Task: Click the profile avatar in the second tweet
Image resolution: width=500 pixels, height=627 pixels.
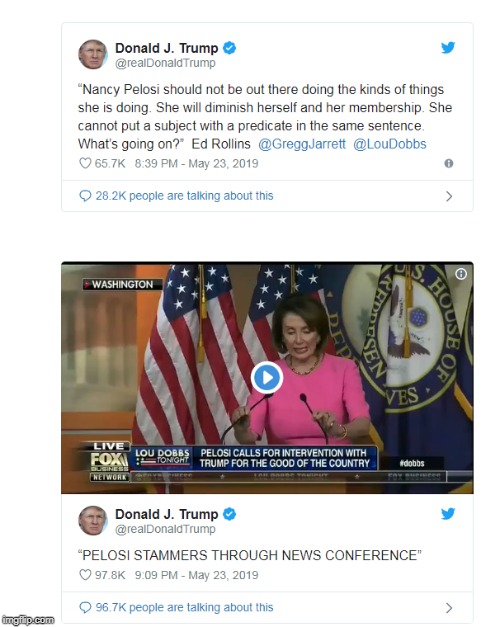Action: coord(93,520)
